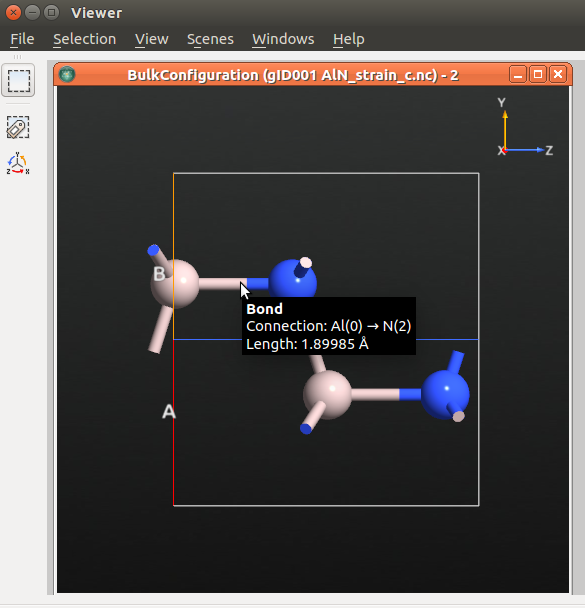Click the lower right blue nitrogen atom
The height and width of the screenshot is (608, 585).
[445, 394]
